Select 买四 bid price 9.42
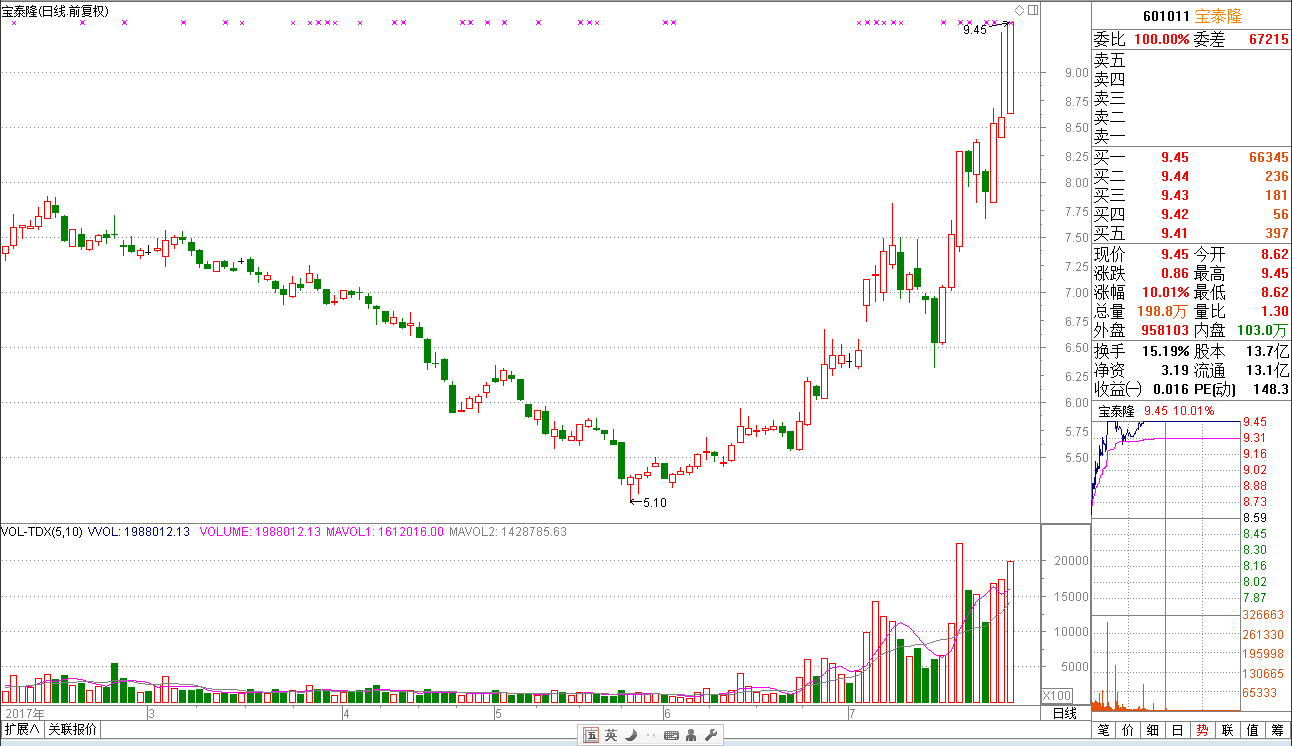The height and width of the screenshot is (746, 1292). [1175, 214]
